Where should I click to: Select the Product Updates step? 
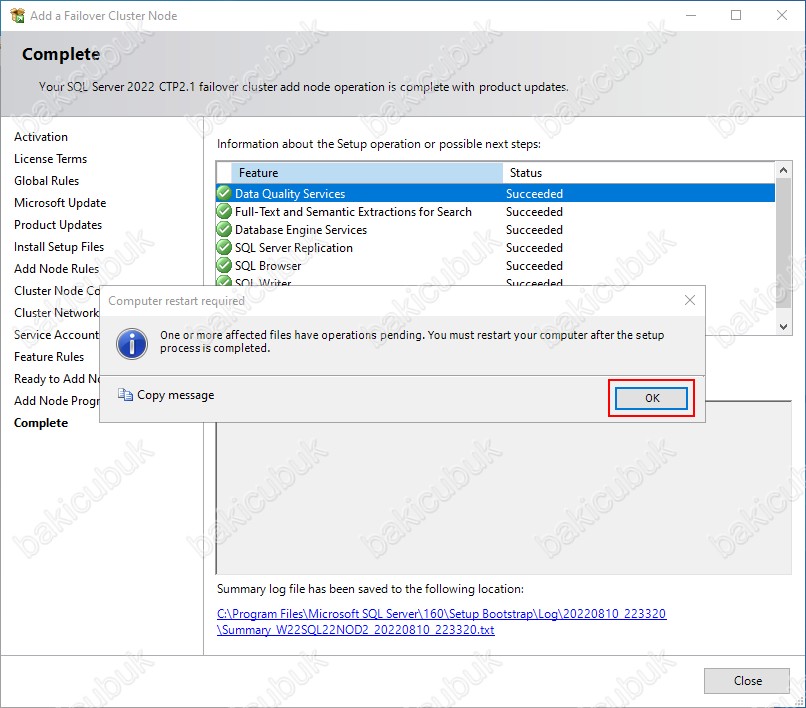[x=58, y=225]
